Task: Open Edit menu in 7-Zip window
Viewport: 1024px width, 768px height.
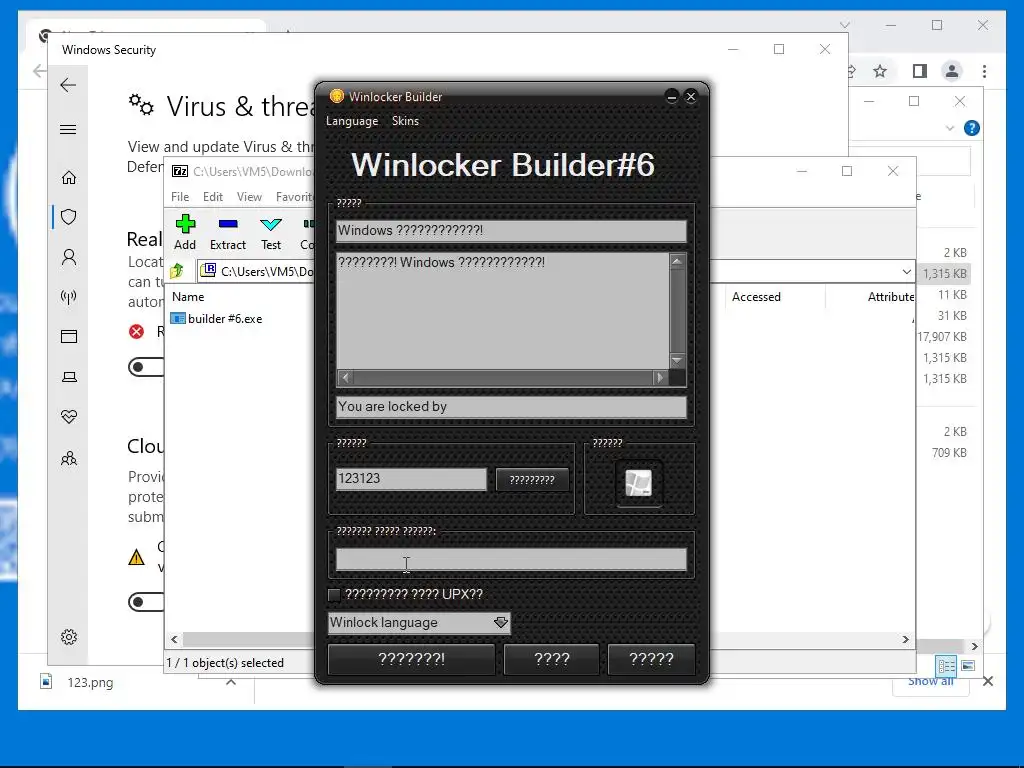Action: coord(212,197)
